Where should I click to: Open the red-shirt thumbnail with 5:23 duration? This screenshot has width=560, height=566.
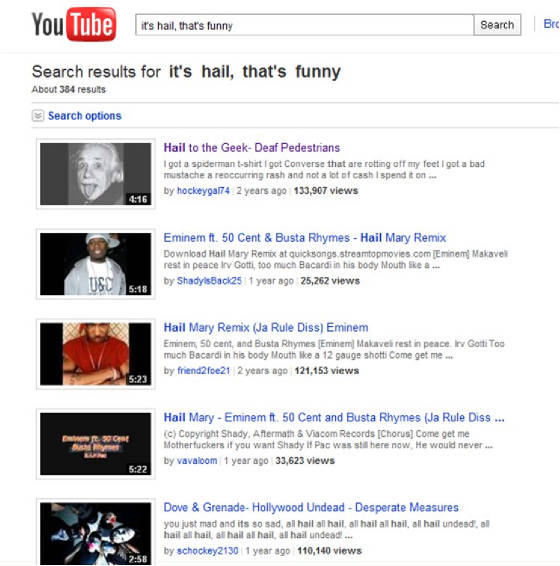click(96, 354)
